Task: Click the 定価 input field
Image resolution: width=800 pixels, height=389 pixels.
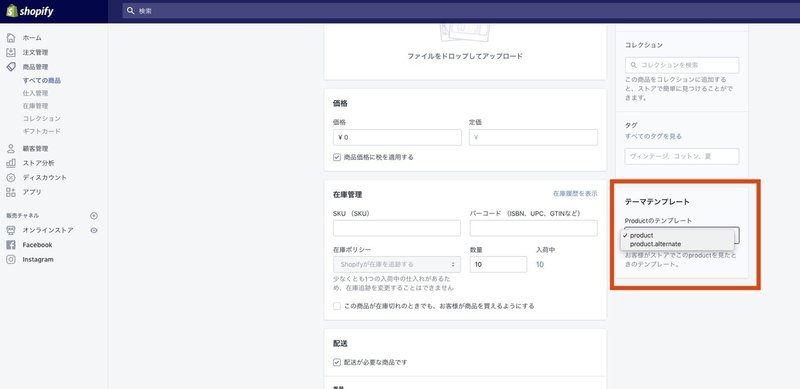Action: [533, 137]
